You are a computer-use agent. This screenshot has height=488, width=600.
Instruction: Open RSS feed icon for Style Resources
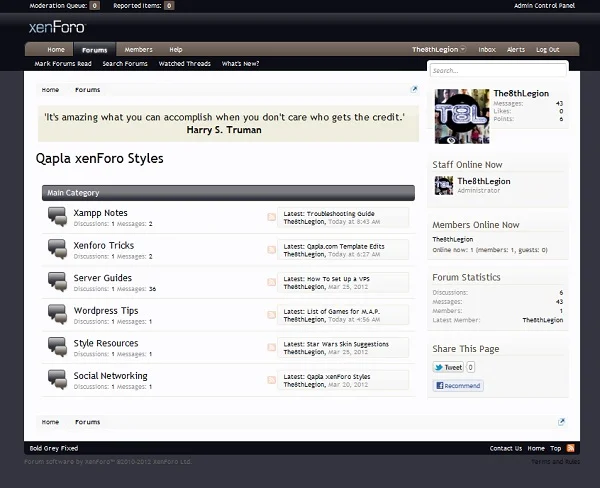coord(271,347)
